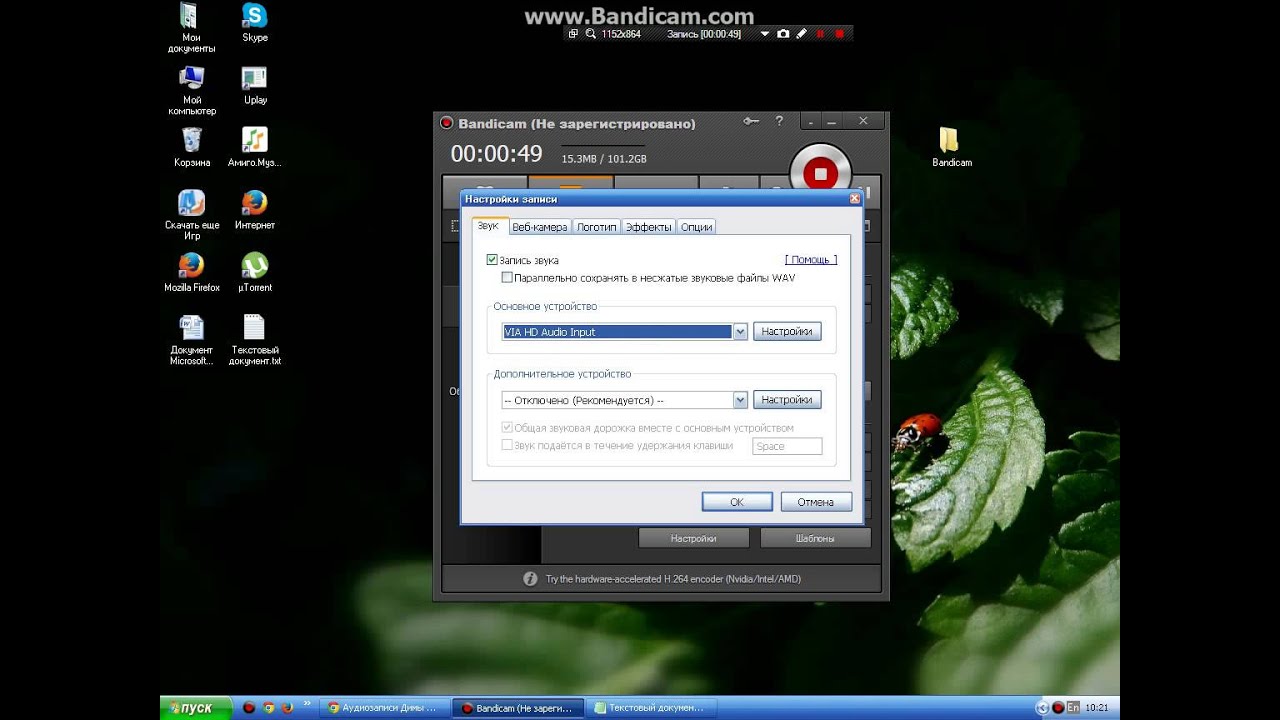The image size is (1280, 720).
Task: Expand quick launch chevron in taskbar
Action: tap(306, 704)
